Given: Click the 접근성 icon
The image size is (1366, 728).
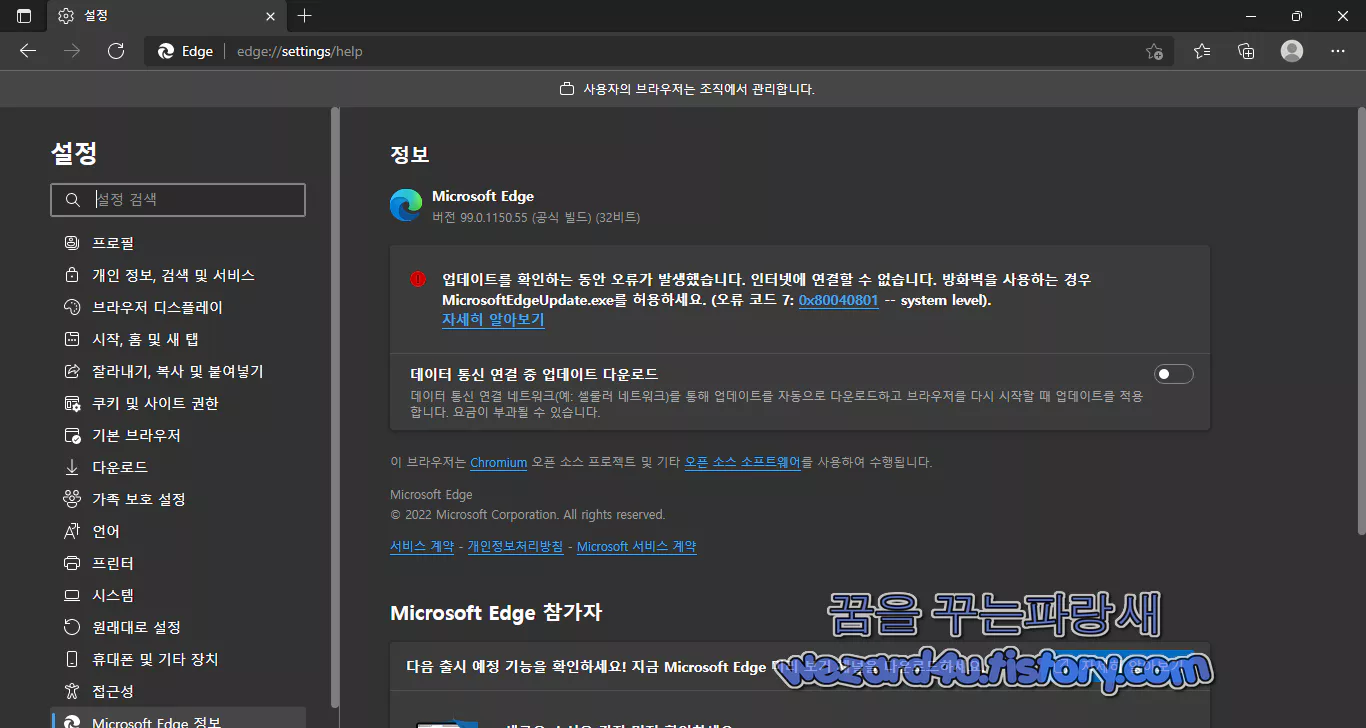Looking at the screenshot, I should pos(72,691).
